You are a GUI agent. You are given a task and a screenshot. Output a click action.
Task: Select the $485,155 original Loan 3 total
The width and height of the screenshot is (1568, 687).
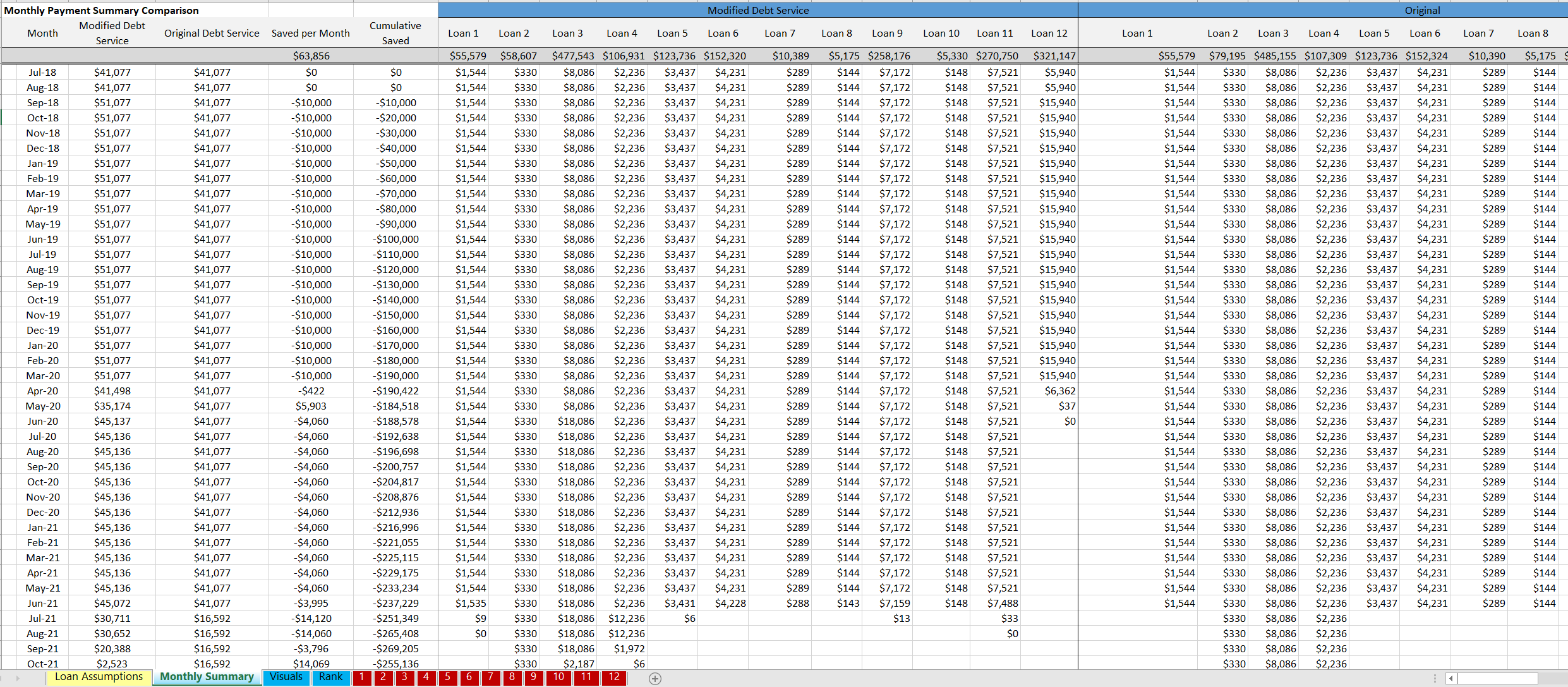click(1273, 56)
